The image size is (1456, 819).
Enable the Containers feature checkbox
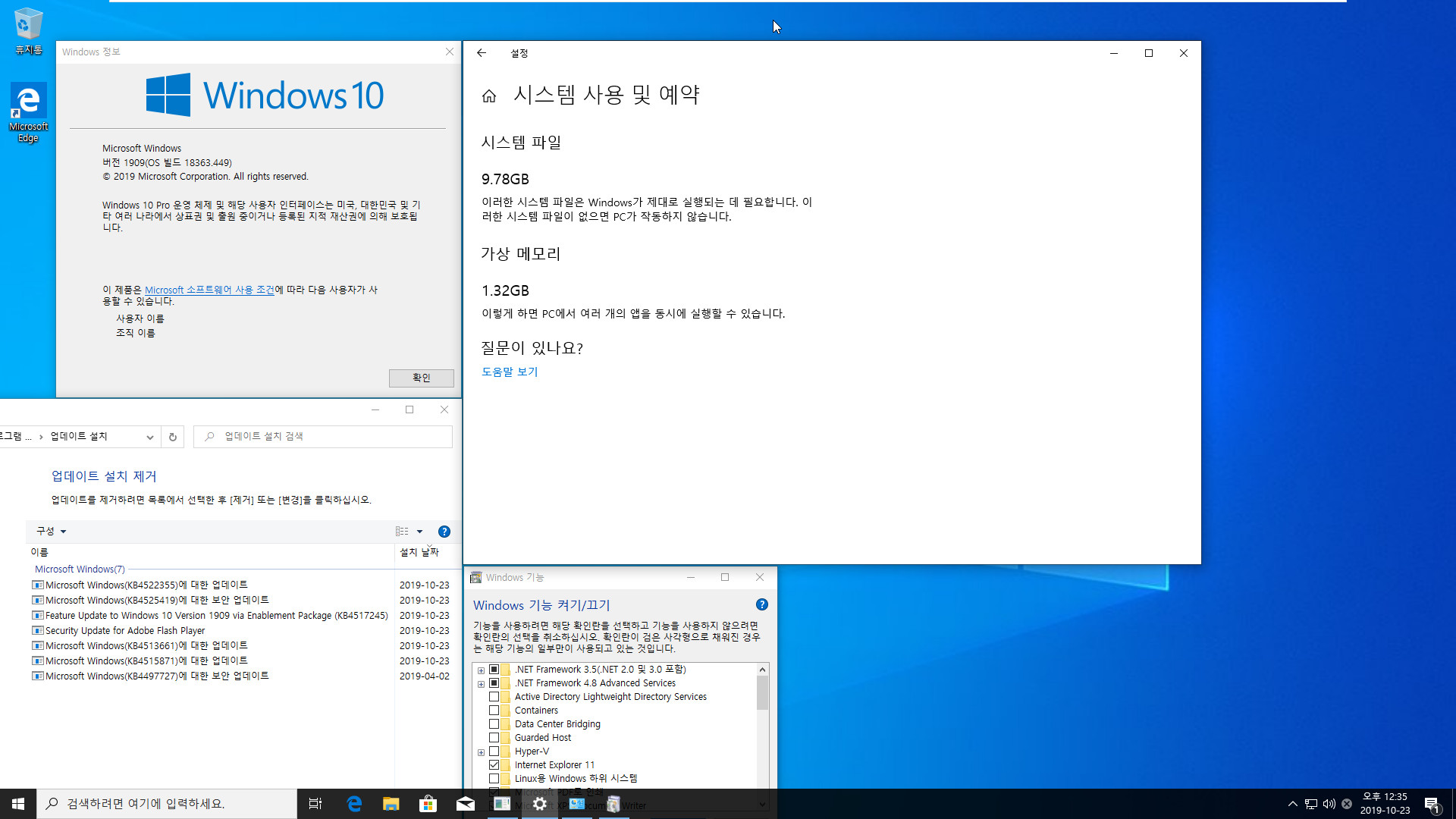point(494,711)
